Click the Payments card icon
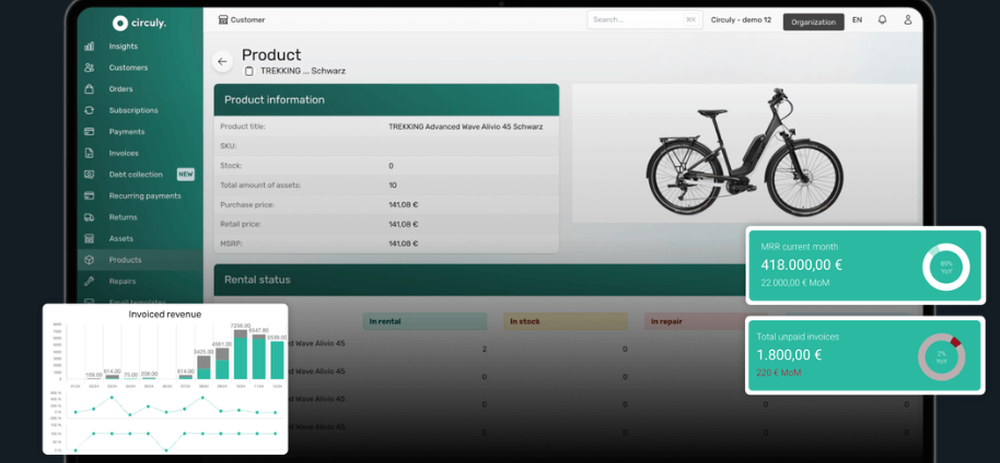The image size is (1000, 463). pyautogui.click(x=89, y=131)
